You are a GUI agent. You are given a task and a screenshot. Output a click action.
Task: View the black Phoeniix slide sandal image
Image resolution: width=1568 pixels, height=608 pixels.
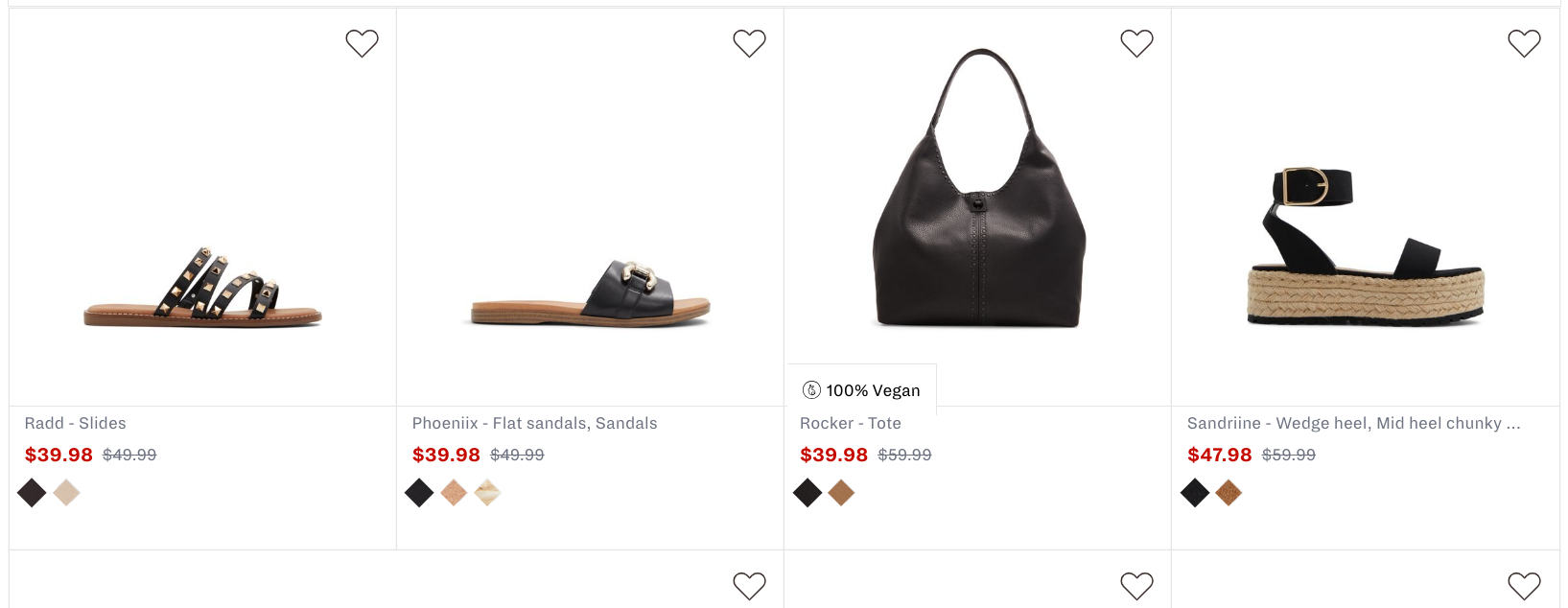click(591, 293)
